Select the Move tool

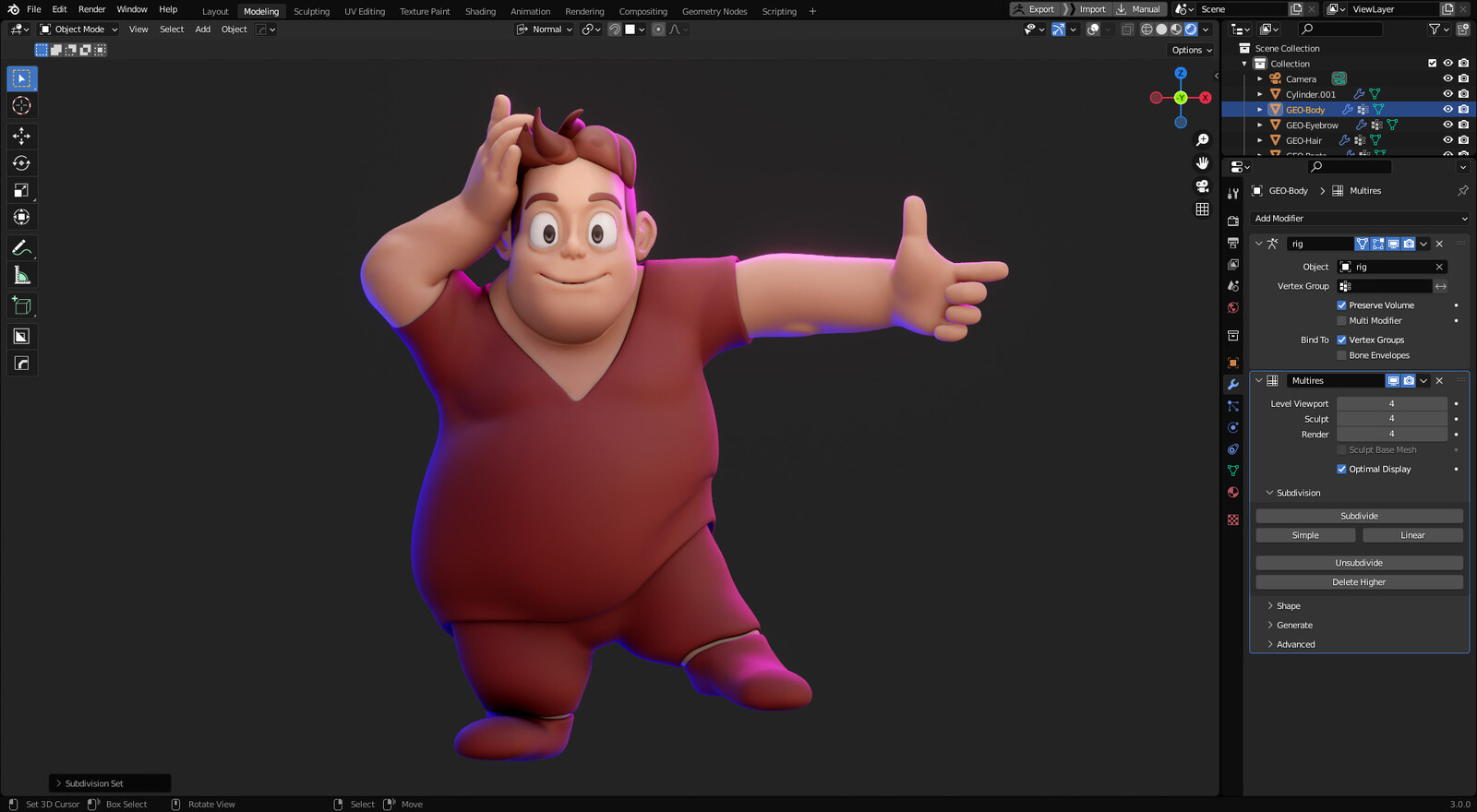pyautogui.click(x=22, y=136)
